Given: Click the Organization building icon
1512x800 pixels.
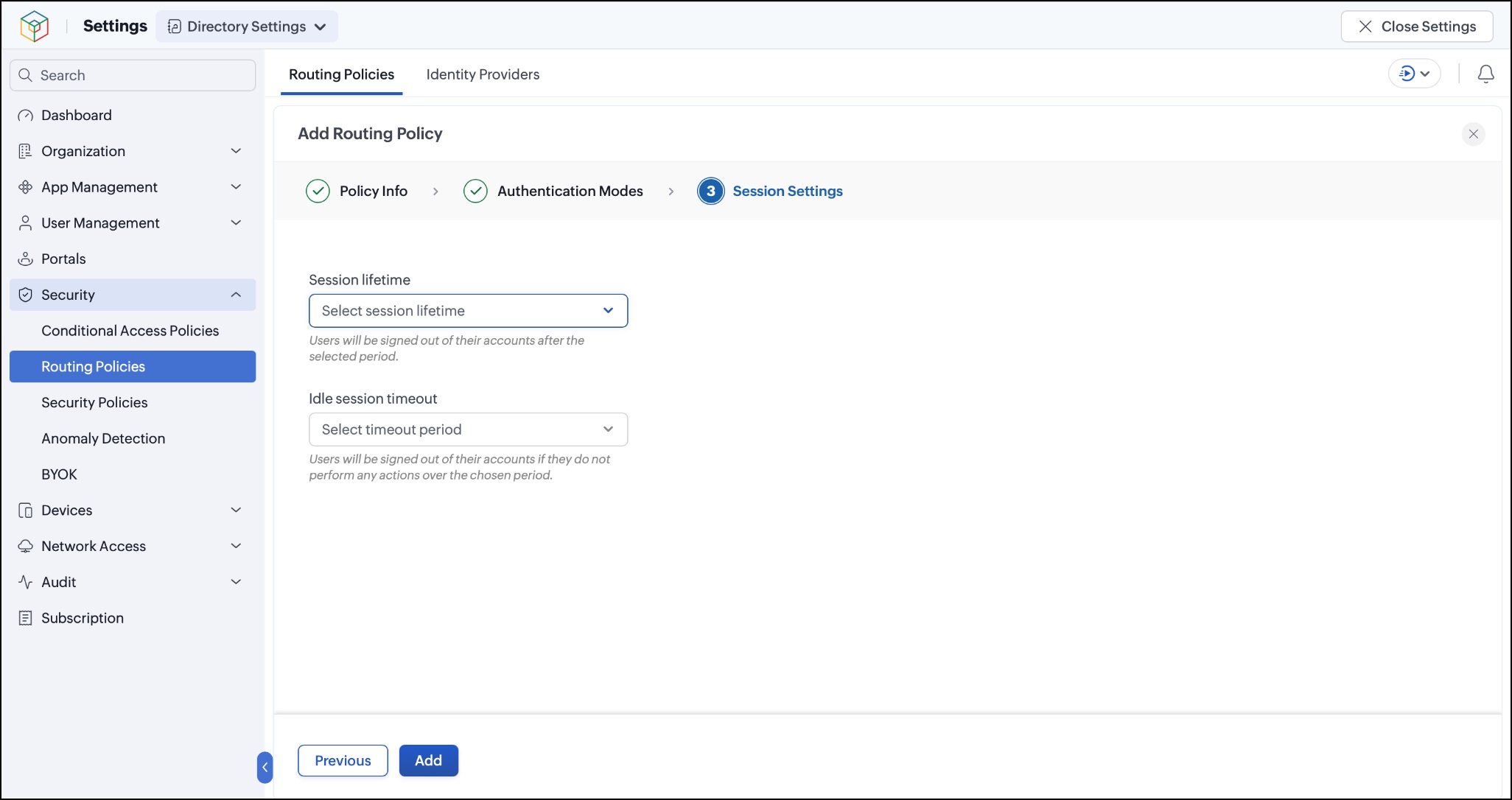Looking at the screenshot, I should click(26, 151).
